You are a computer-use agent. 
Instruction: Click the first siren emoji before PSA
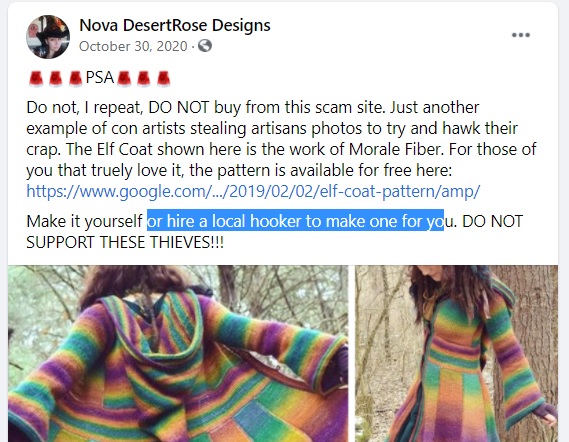coord(36,78)
